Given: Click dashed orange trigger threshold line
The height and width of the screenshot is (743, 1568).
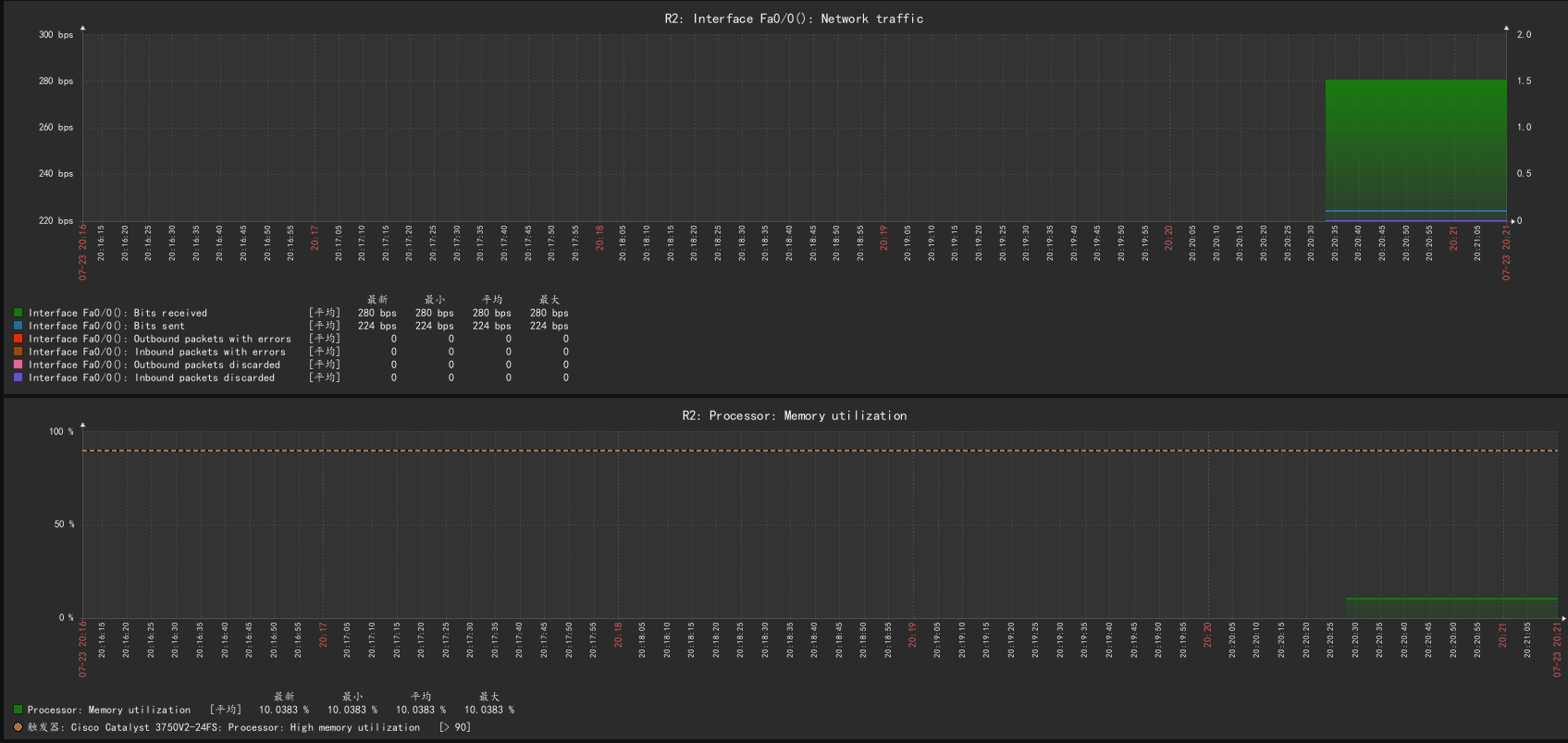Looking at the screenshot, I should [x=820, y=451].
